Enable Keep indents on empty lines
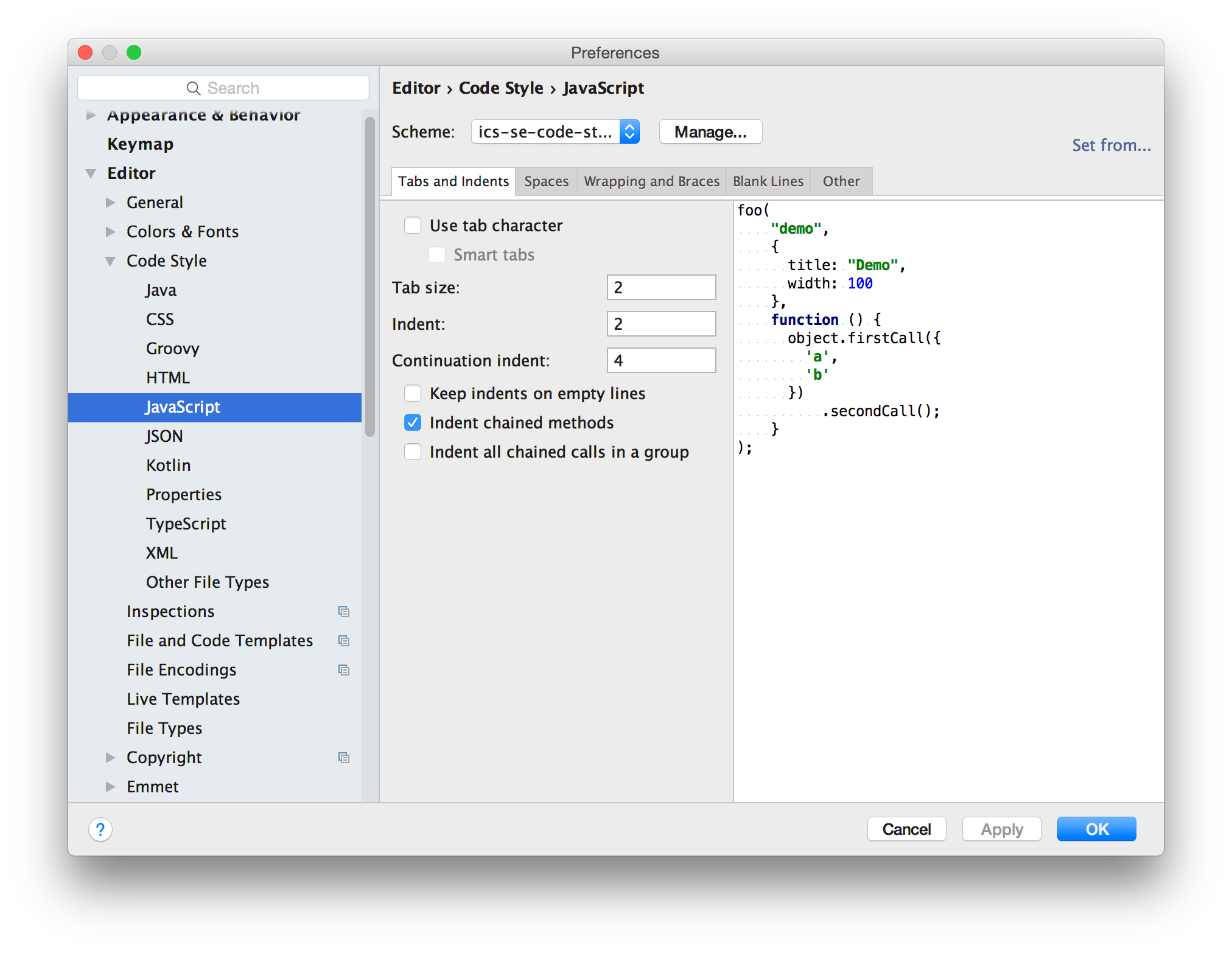The width and height of the screenshot is (1232, 953). coord(413,393)
